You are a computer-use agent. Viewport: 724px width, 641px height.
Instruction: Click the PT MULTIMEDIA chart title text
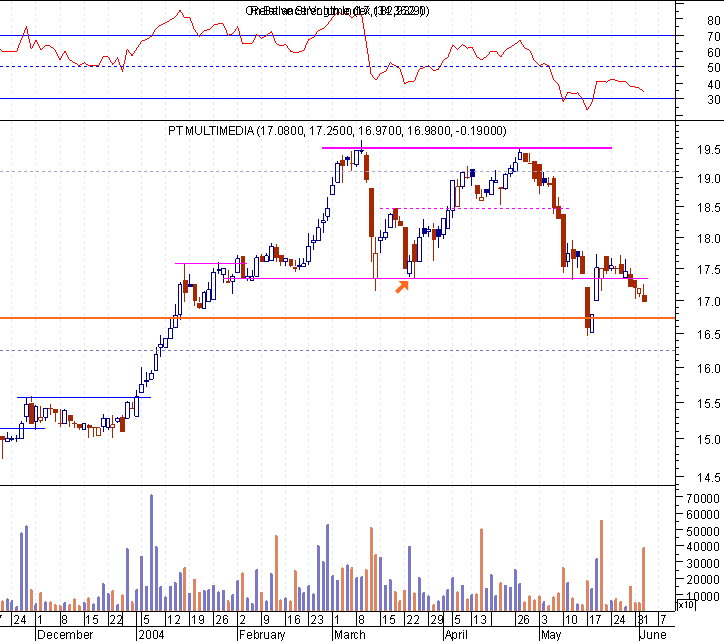coord(337,131)
